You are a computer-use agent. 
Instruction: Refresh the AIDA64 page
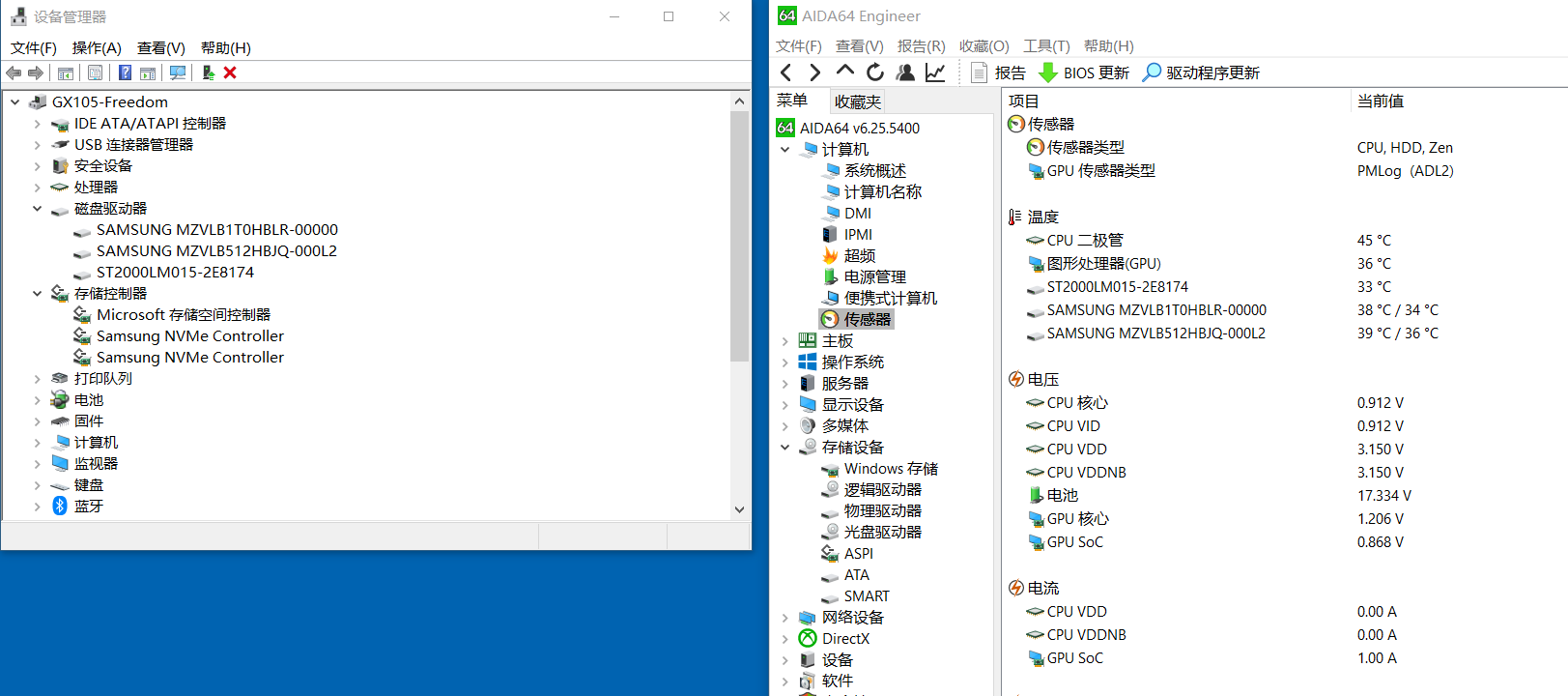click(875, 72)
